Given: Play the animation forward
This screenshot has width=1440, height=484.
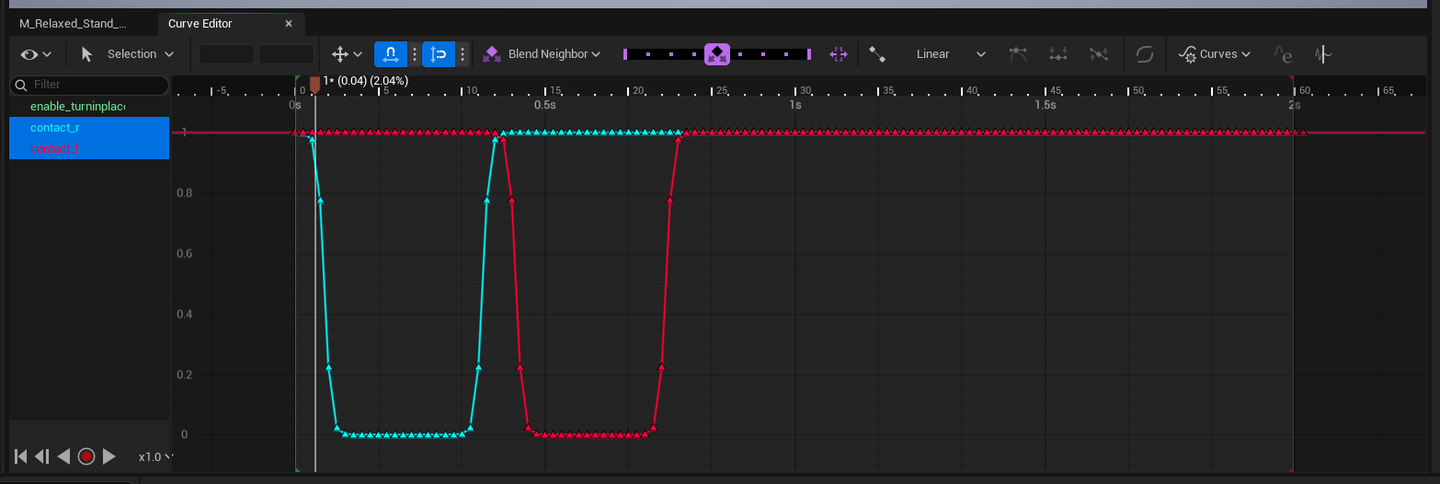Looking at the screenshot, I should pos(109,456).
